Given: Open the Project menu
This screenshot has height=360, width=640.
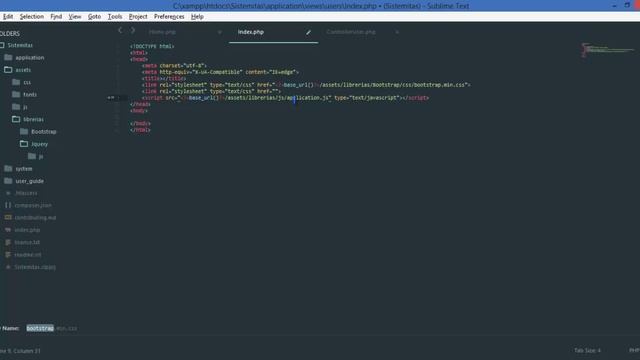Looking at the screenshot, I should (138, 17).
